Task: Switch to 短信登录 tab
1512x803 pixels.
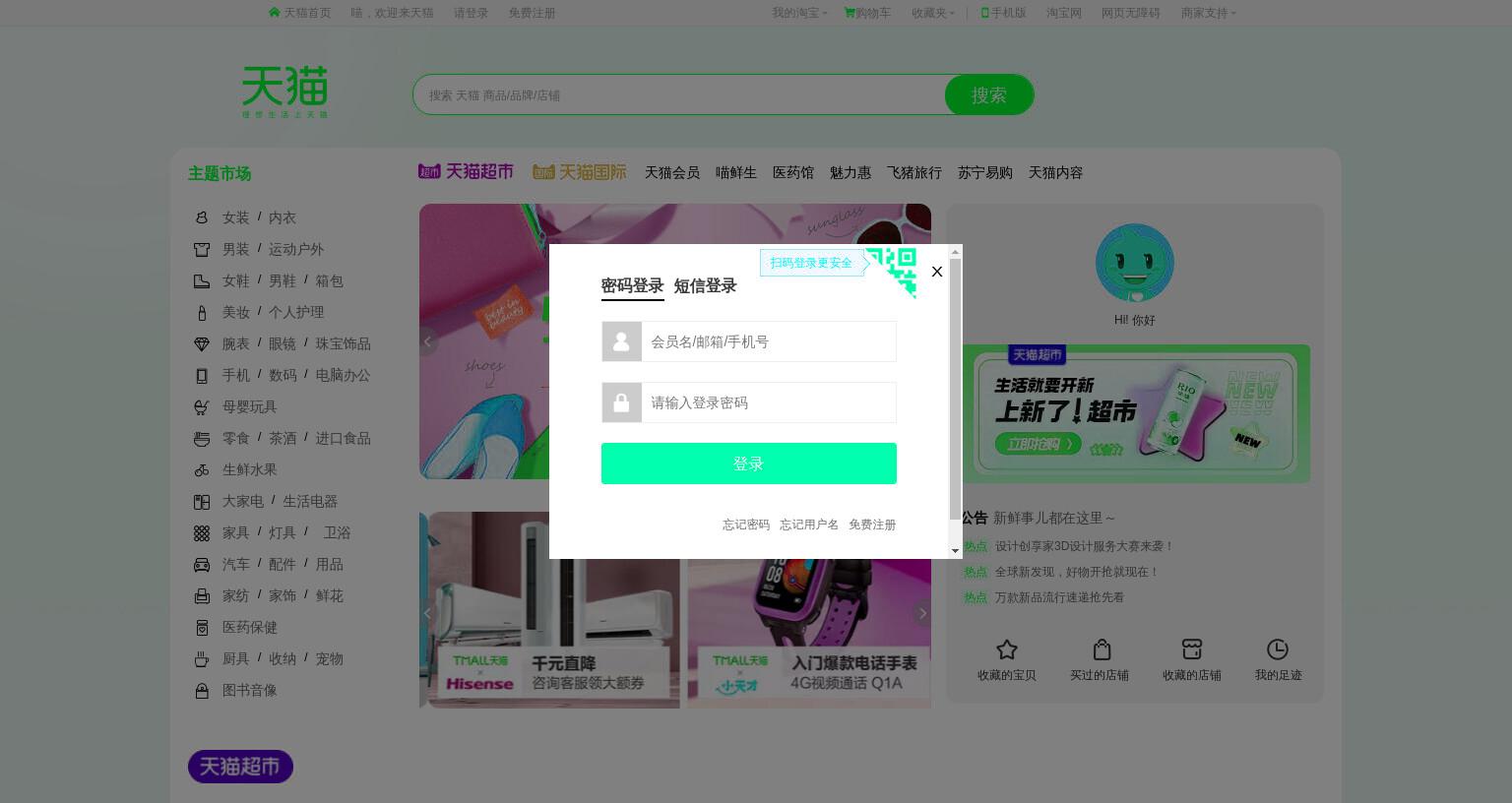Action: (x=705, y=286)
